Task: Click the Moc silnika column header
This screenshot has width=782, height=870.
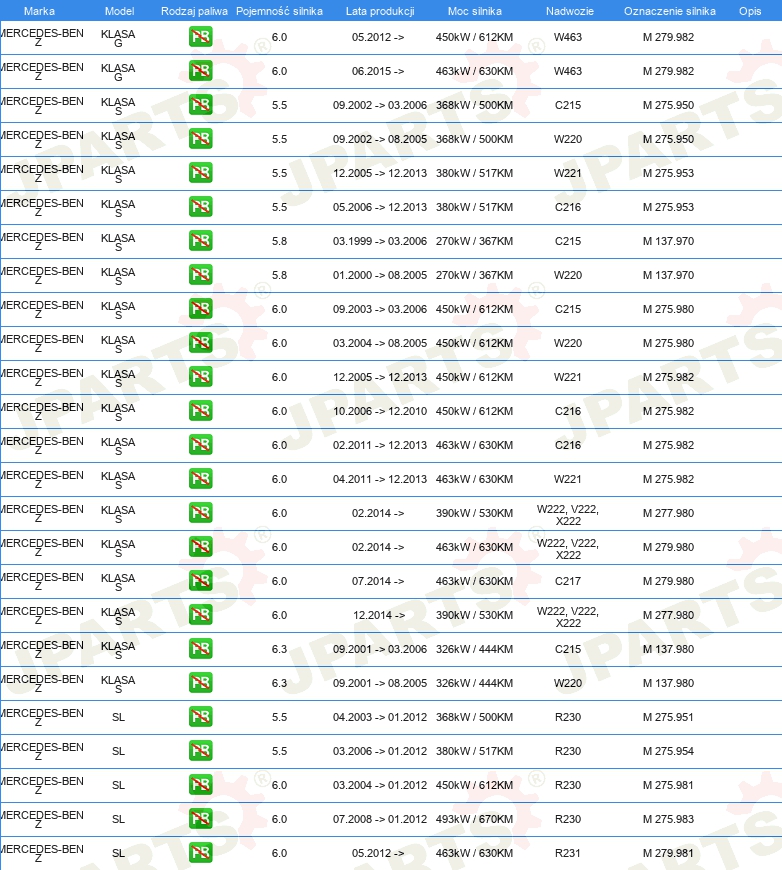Action: click(475, 11)
